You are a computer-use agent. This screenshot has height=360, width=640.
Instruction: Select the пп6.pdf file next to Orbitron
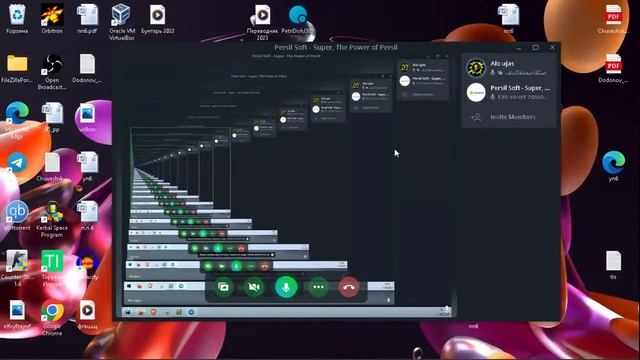pyautogui.click(x=87, y=18)
